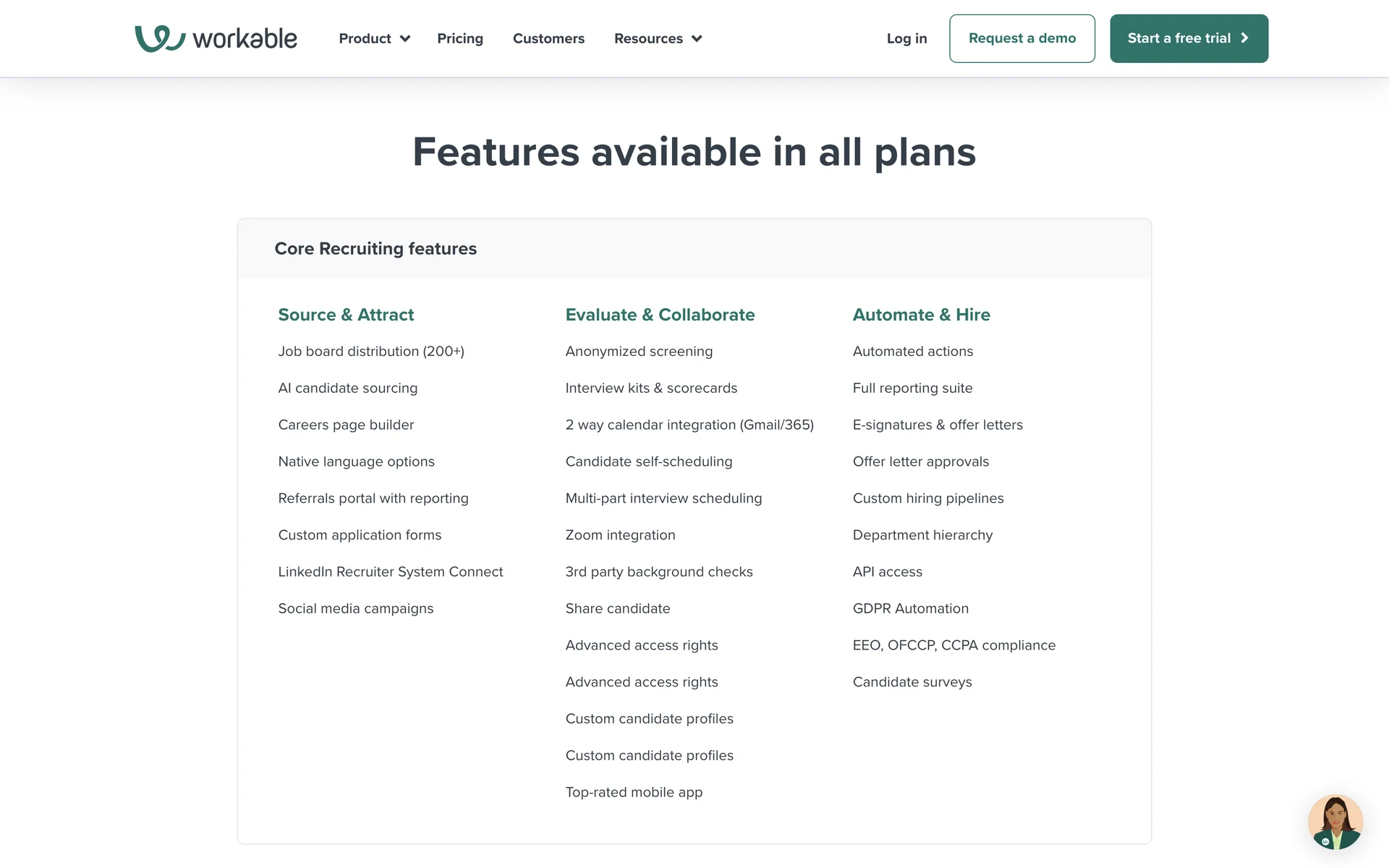Click the Source & Attract heading
Viewport: 1389px width, 868px height.
tap(346, 315)
